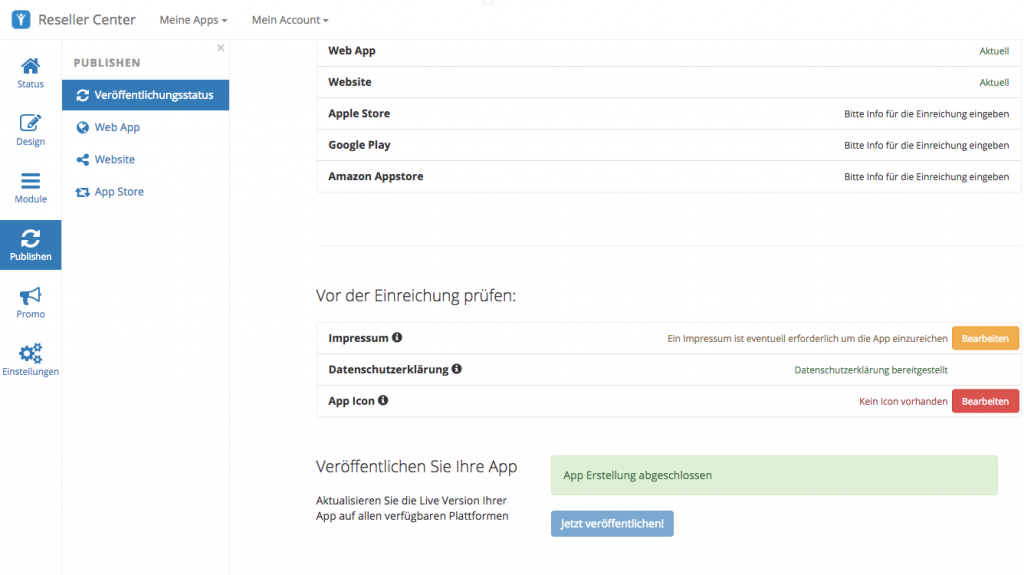Click info icon next to App Icon

click(x=383, y=401)
